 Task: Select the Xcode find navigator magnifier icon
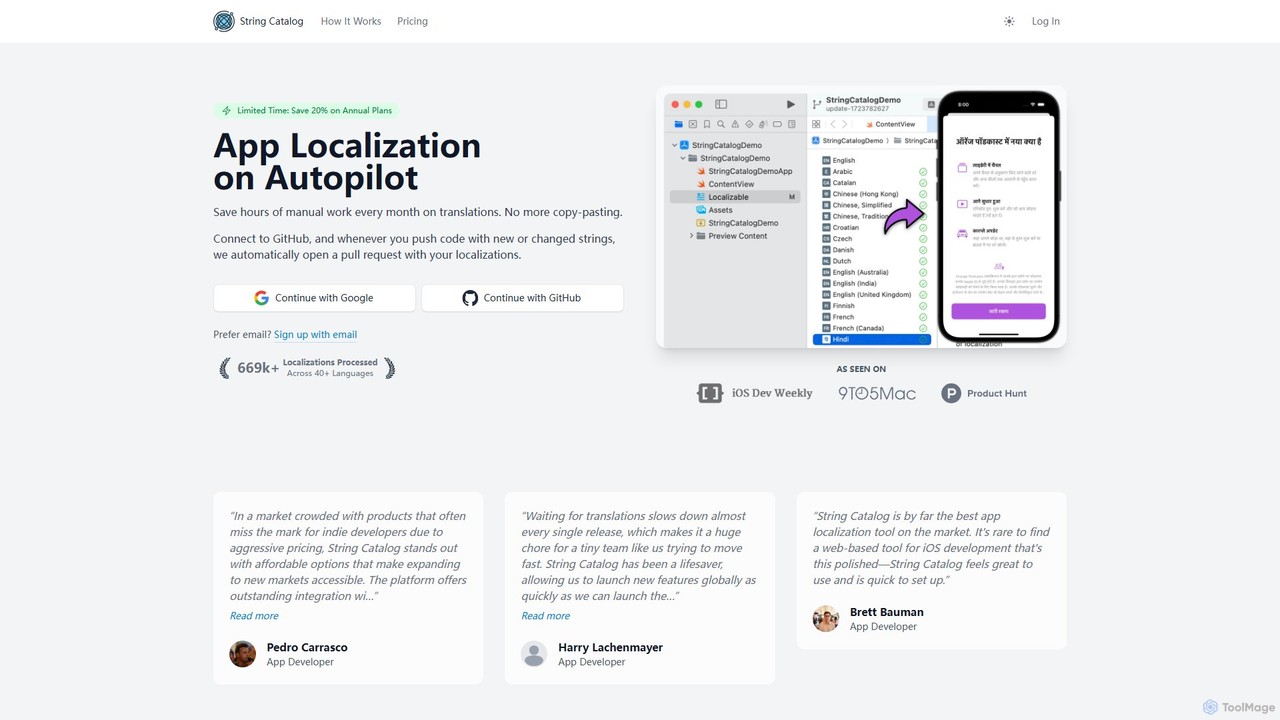[x=721, y=124]
